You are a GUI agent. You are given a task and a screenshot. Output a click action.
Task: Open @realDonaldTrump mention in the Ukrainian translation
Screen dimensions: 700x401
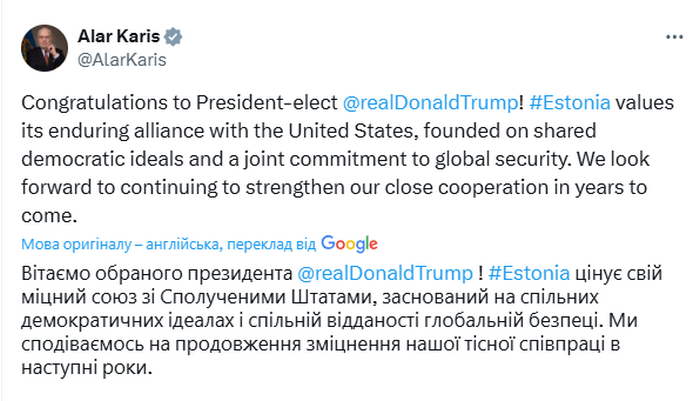(x=385, y=273)
